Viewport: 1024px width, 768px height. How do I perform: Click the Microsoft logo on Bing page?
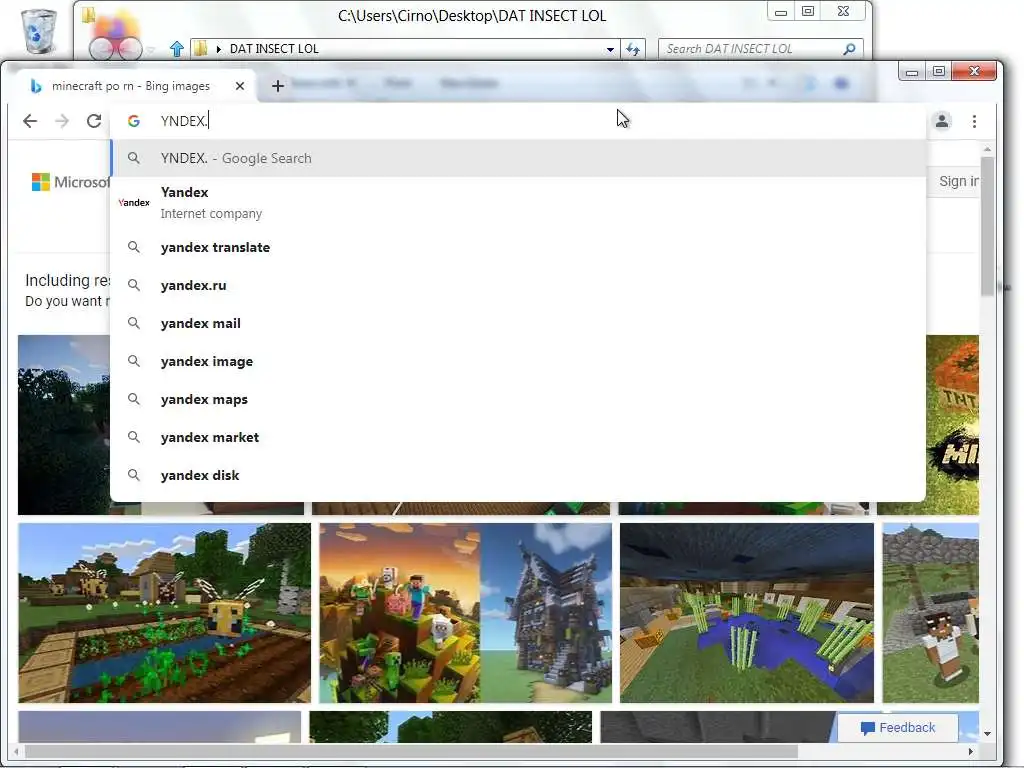pos(71,182)
